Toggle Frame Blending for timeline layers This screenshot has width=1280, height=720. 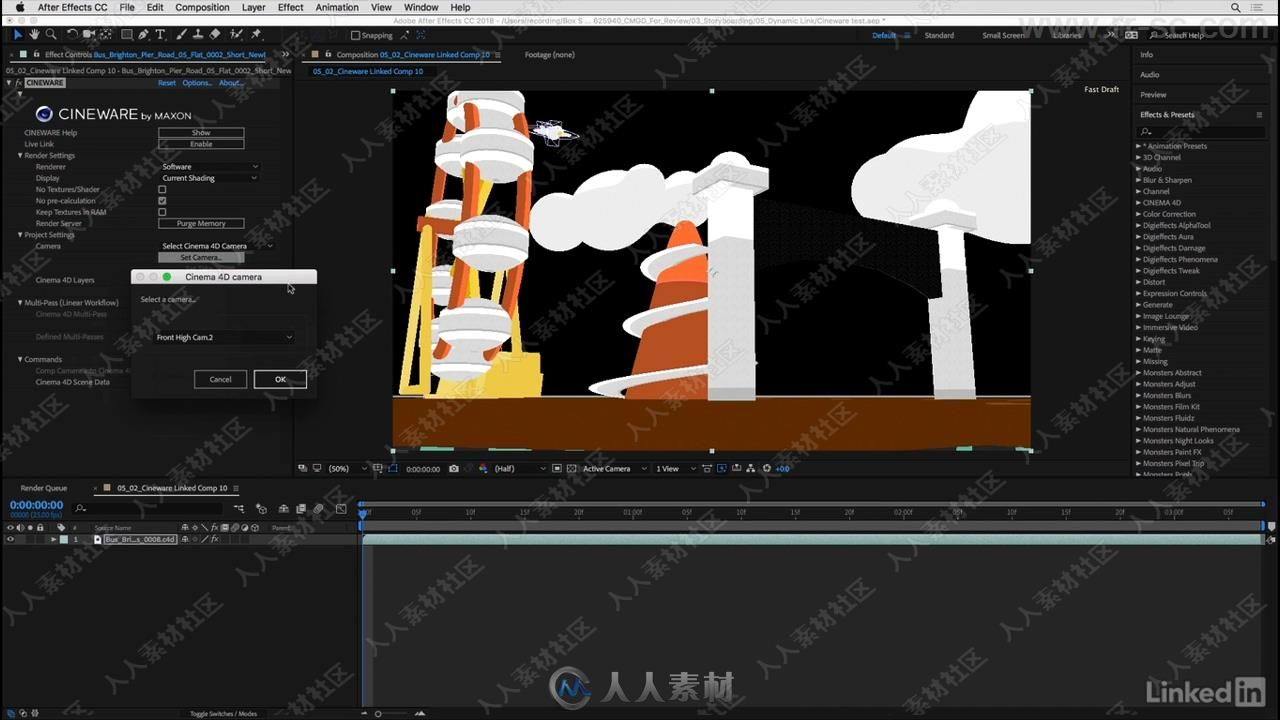point(301,509)
